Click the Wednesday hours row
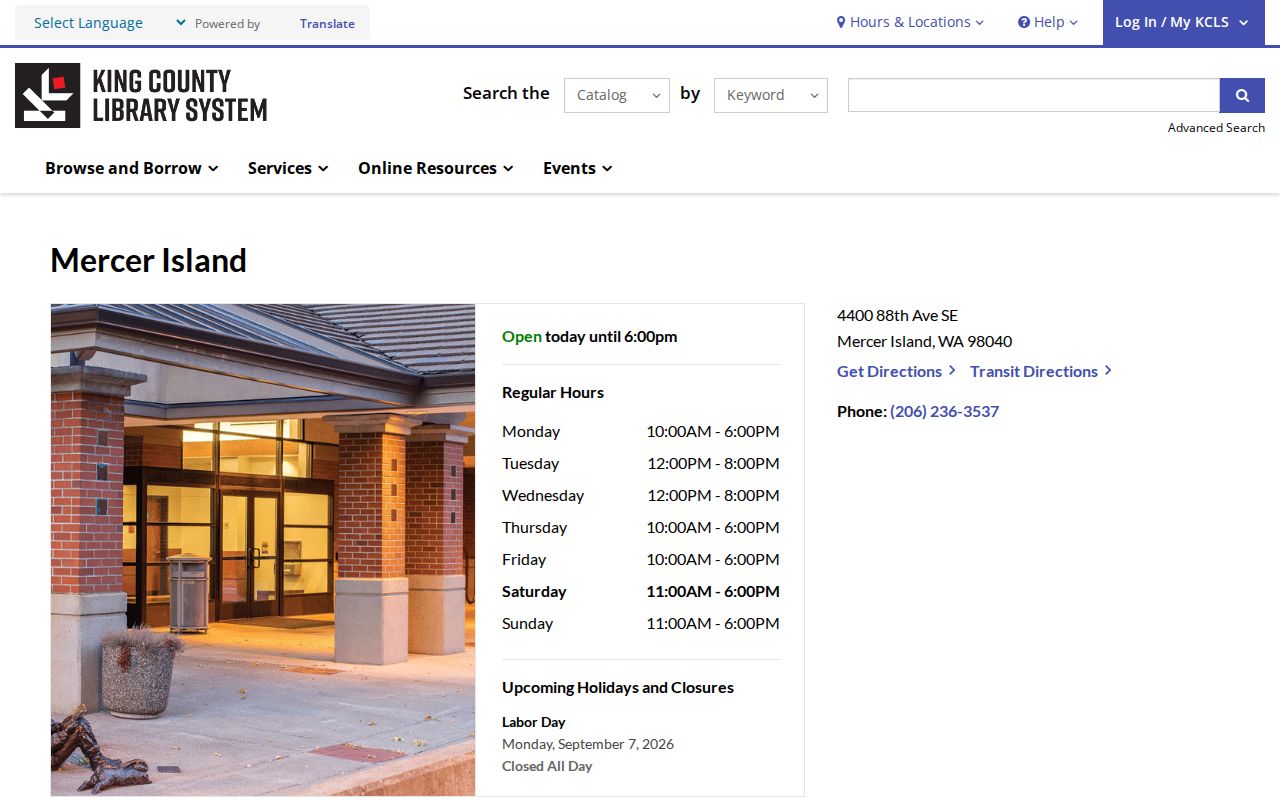The image size is (1280, 800). click(641, 495)
